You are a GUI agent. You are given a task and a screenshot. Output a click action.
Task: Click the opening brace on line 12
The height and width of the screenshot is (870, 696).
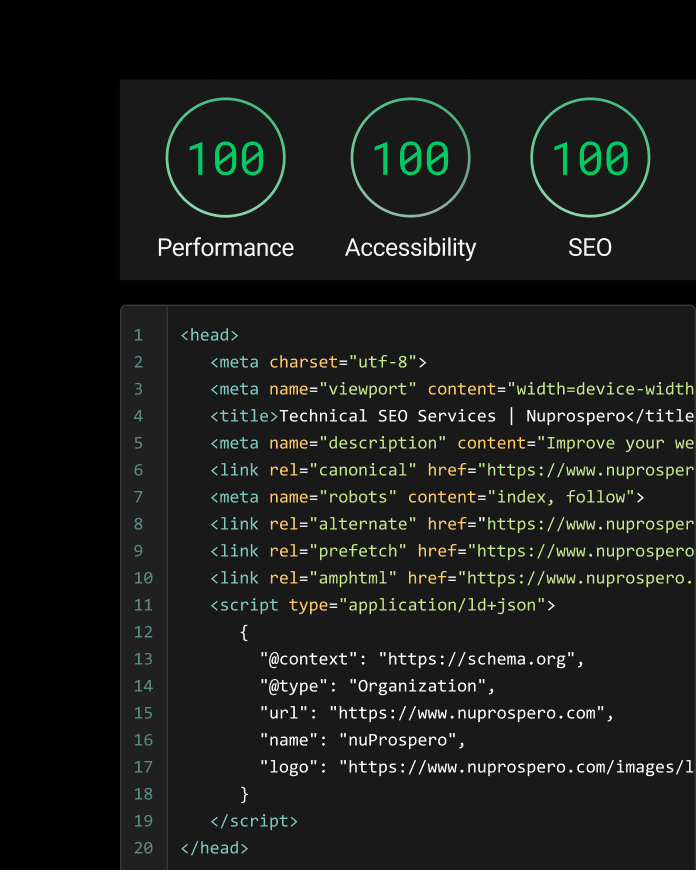coord(244,633)
